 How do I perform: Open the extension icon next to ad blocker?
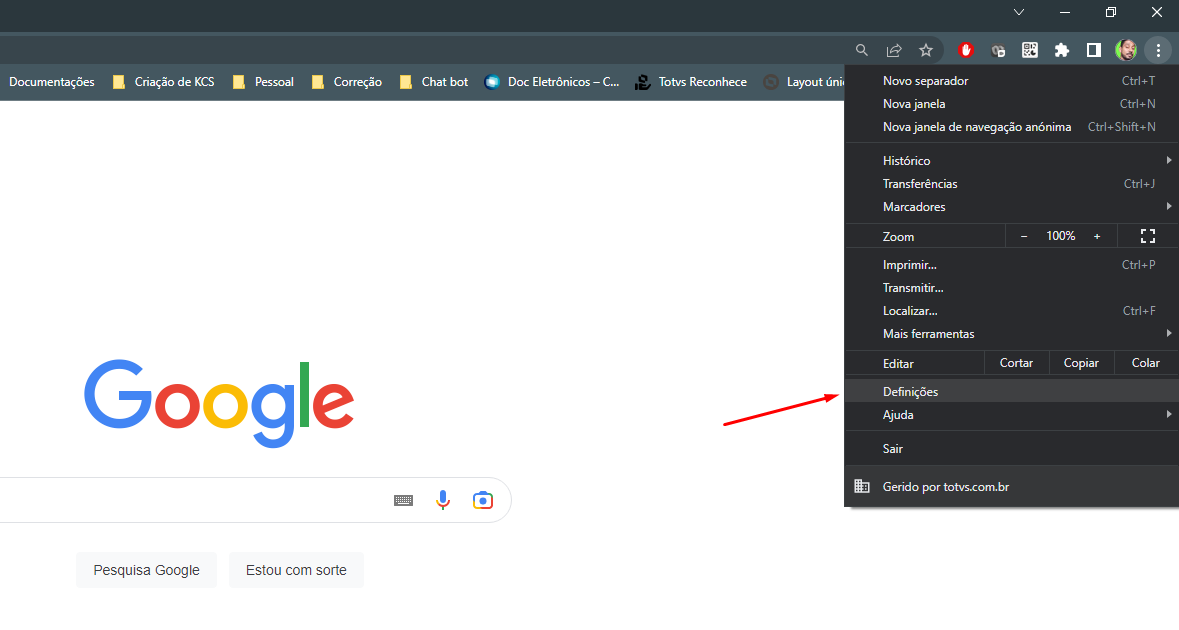point(998,50)
